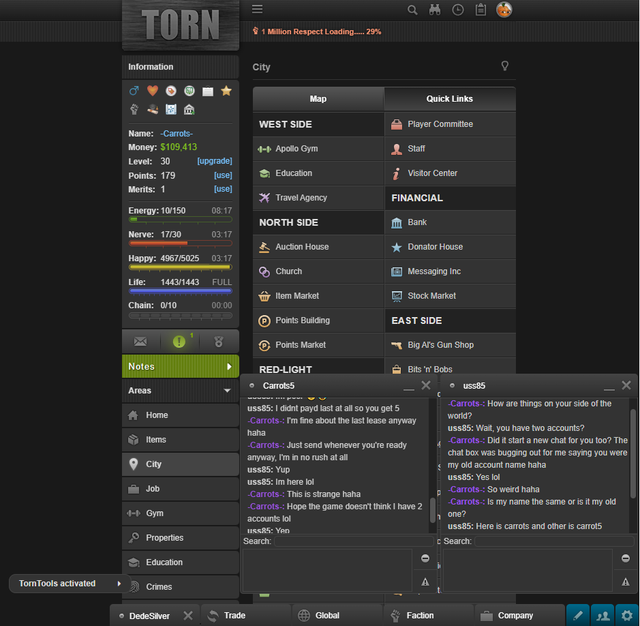Screen dimensions: 640x626
Task: Click the Happy progress bar
Action: pos(180,267)
